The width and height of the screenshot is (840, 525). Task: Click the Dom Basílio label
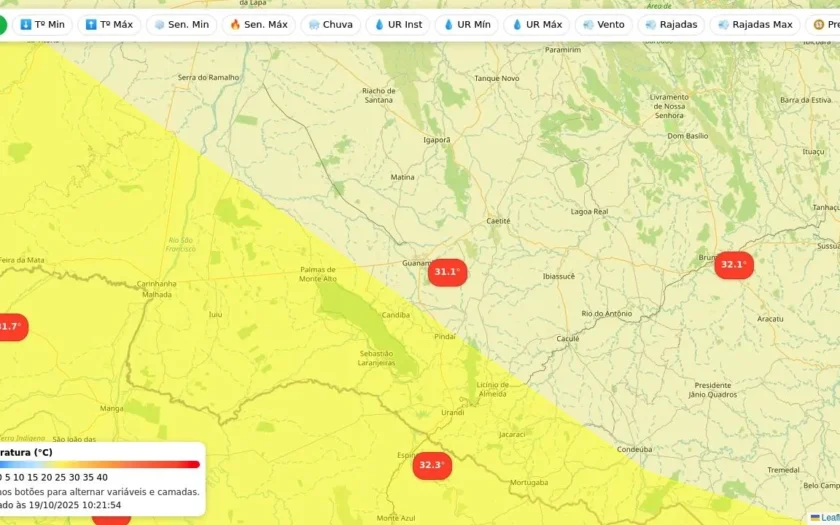[x=688, y=136]
